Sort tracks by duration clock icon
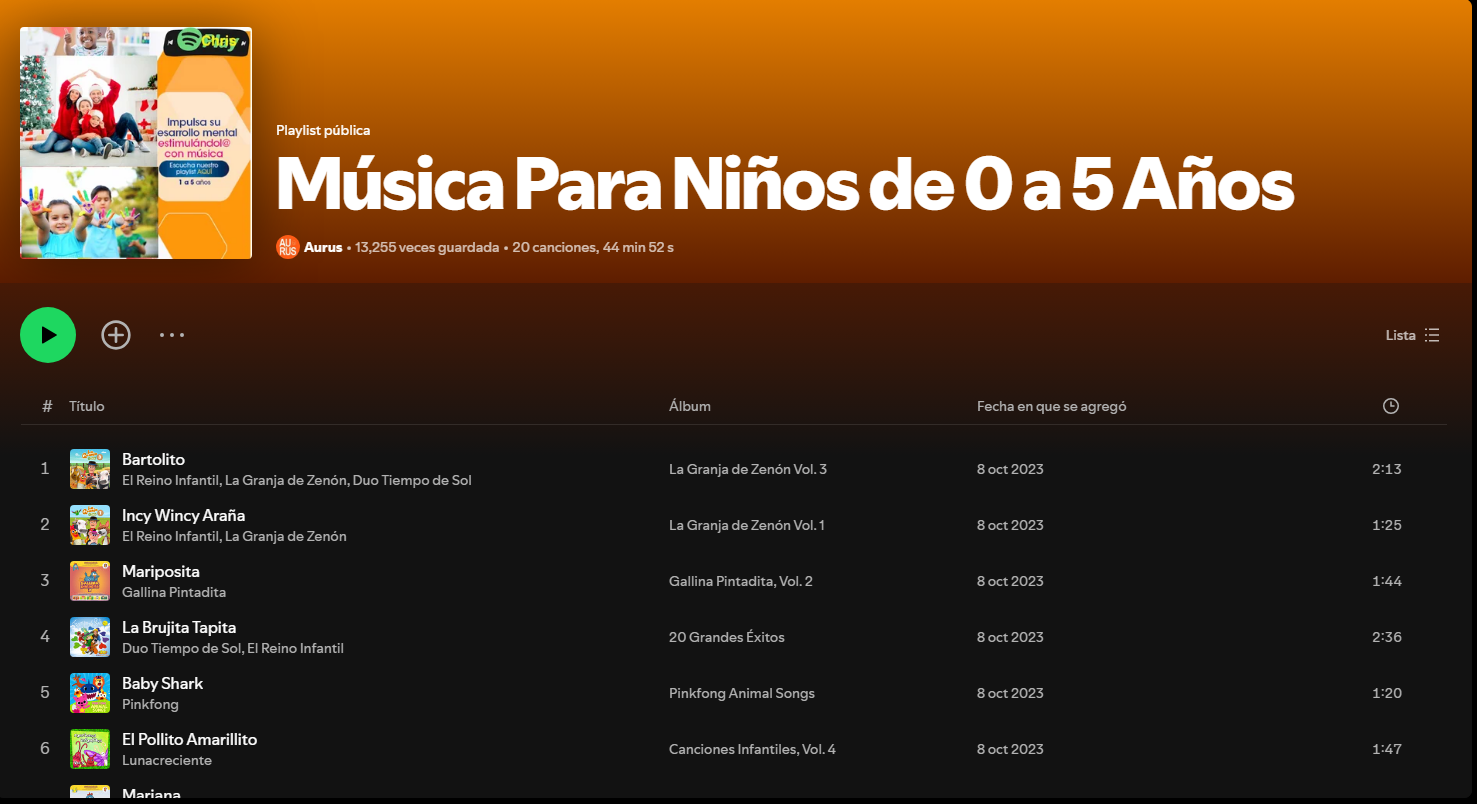The height and width of the screenshot is (804, 1477). point(1391,406)
